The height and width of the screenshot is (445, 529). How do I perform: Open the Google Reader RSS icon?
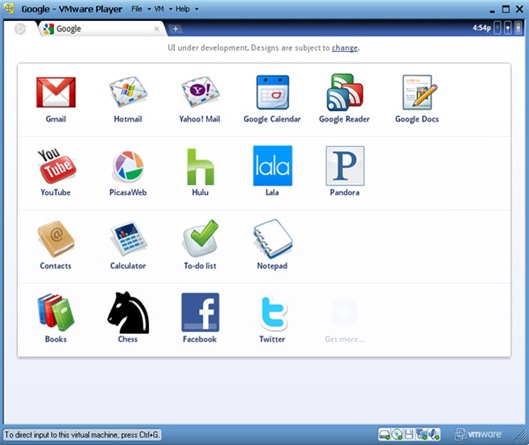click(345, 92)
